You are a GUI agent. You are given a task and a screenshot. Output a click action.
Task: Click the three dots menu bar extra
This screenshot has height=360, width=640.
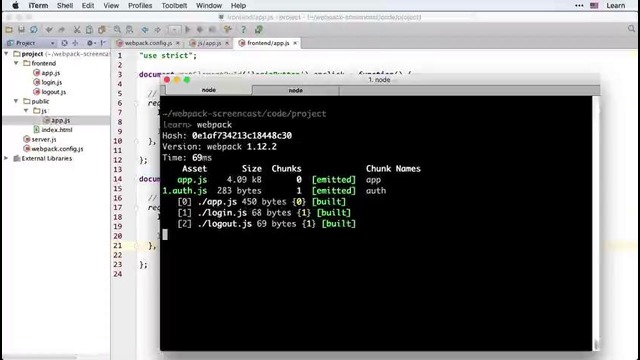pyautogui.click(x=579, y=6)
